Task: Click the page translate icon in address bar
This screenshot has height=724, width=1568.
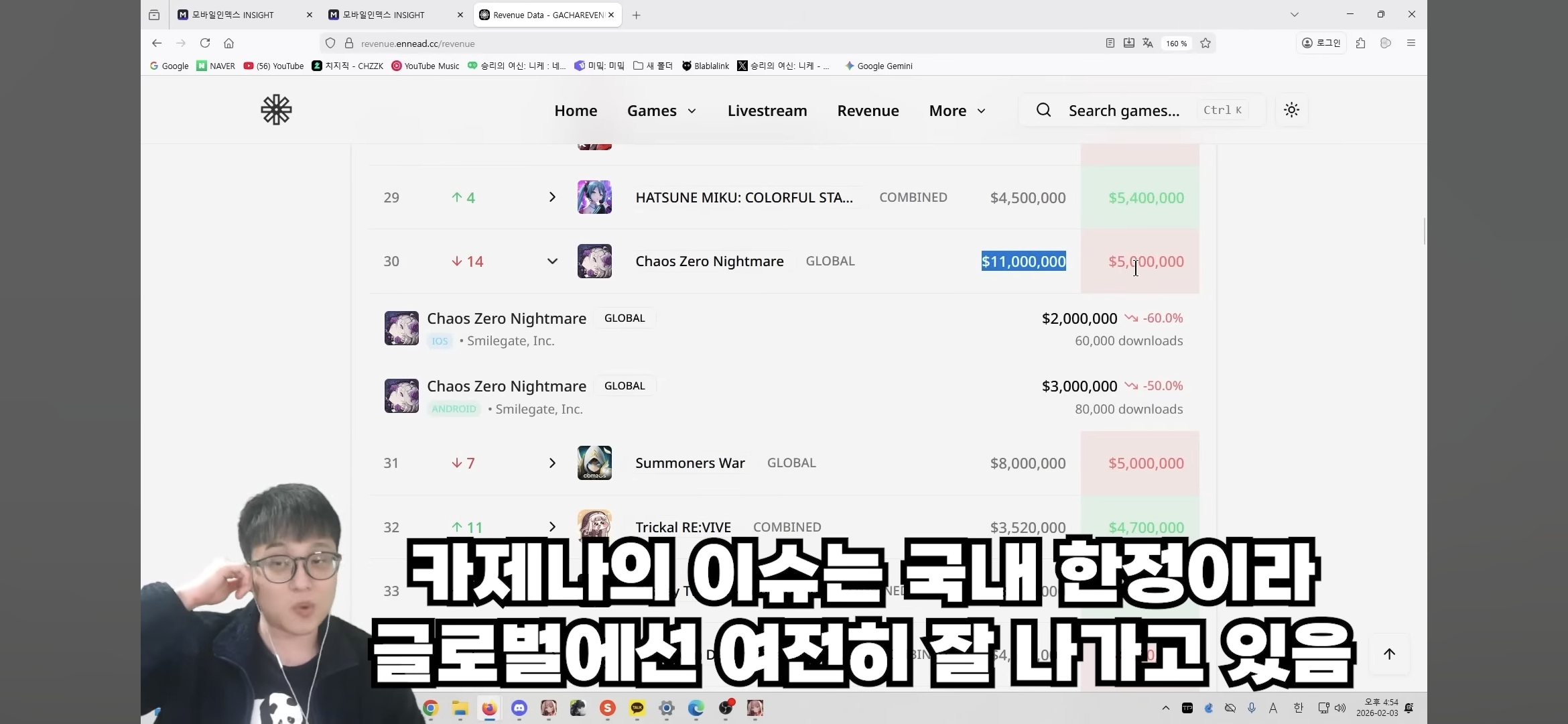Action: click(x=1148, y=44)
